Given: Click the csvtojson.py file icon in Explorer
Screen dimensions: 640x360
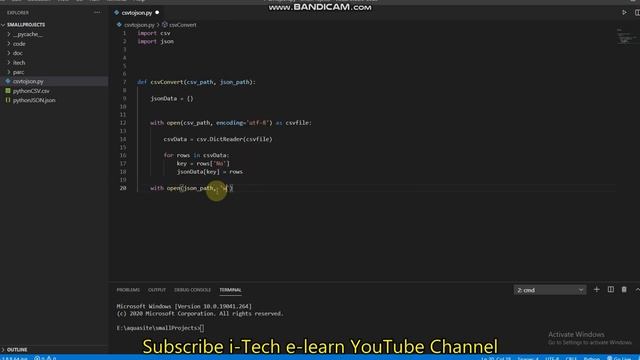Looking at the screenshot, I should [x=8, y=81].
